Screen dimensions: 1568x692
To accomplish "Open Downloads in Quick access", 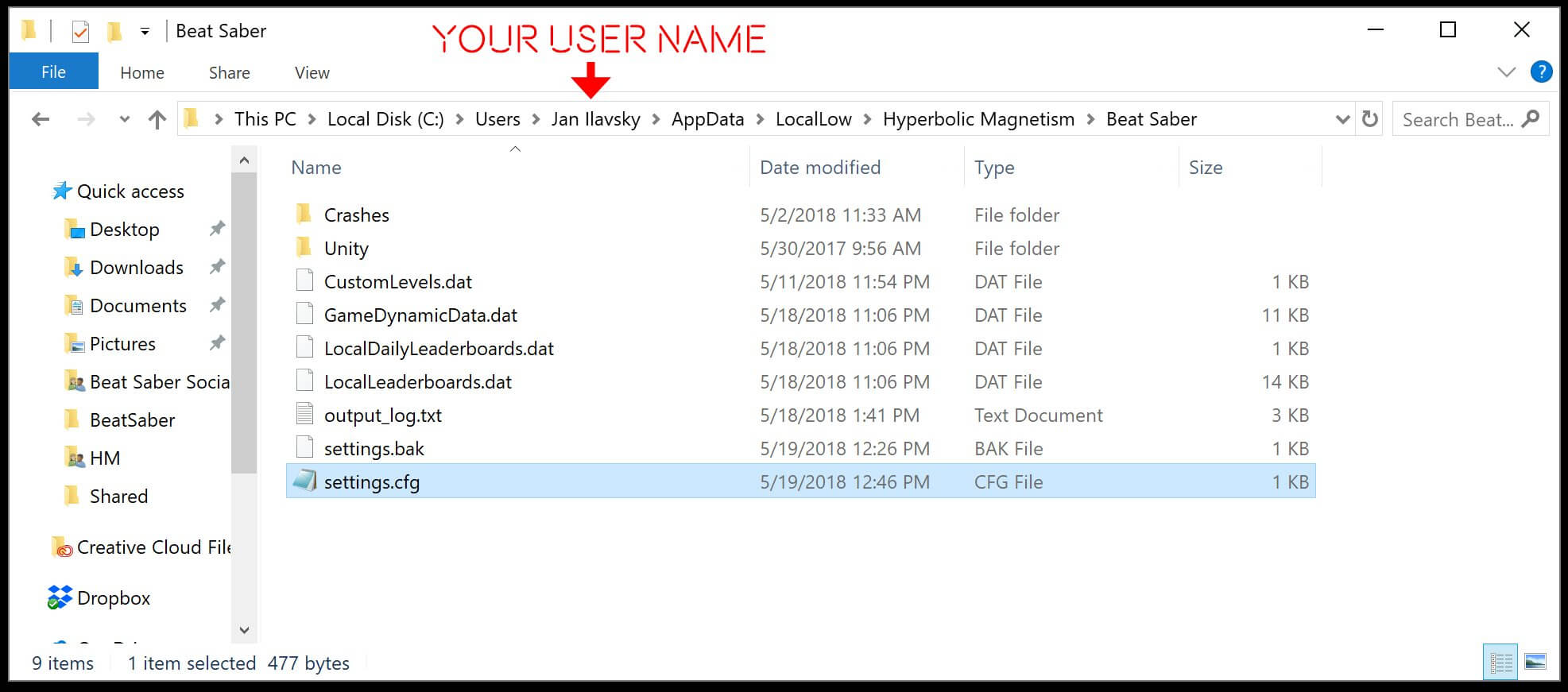I will (137, 268).
